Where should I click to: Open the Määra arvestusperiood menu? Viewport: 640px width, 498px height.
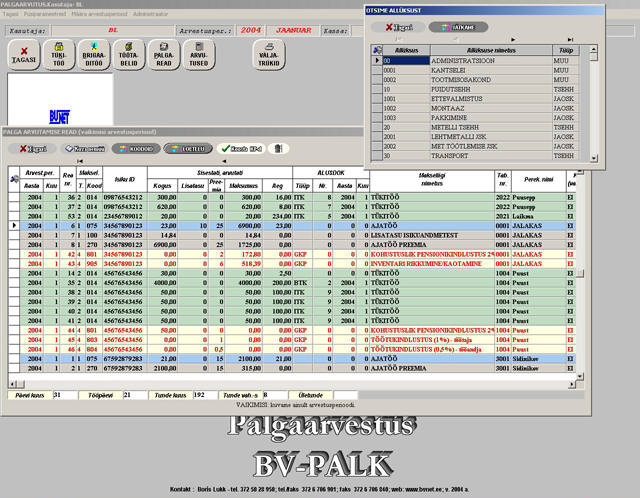click(99, 14)
